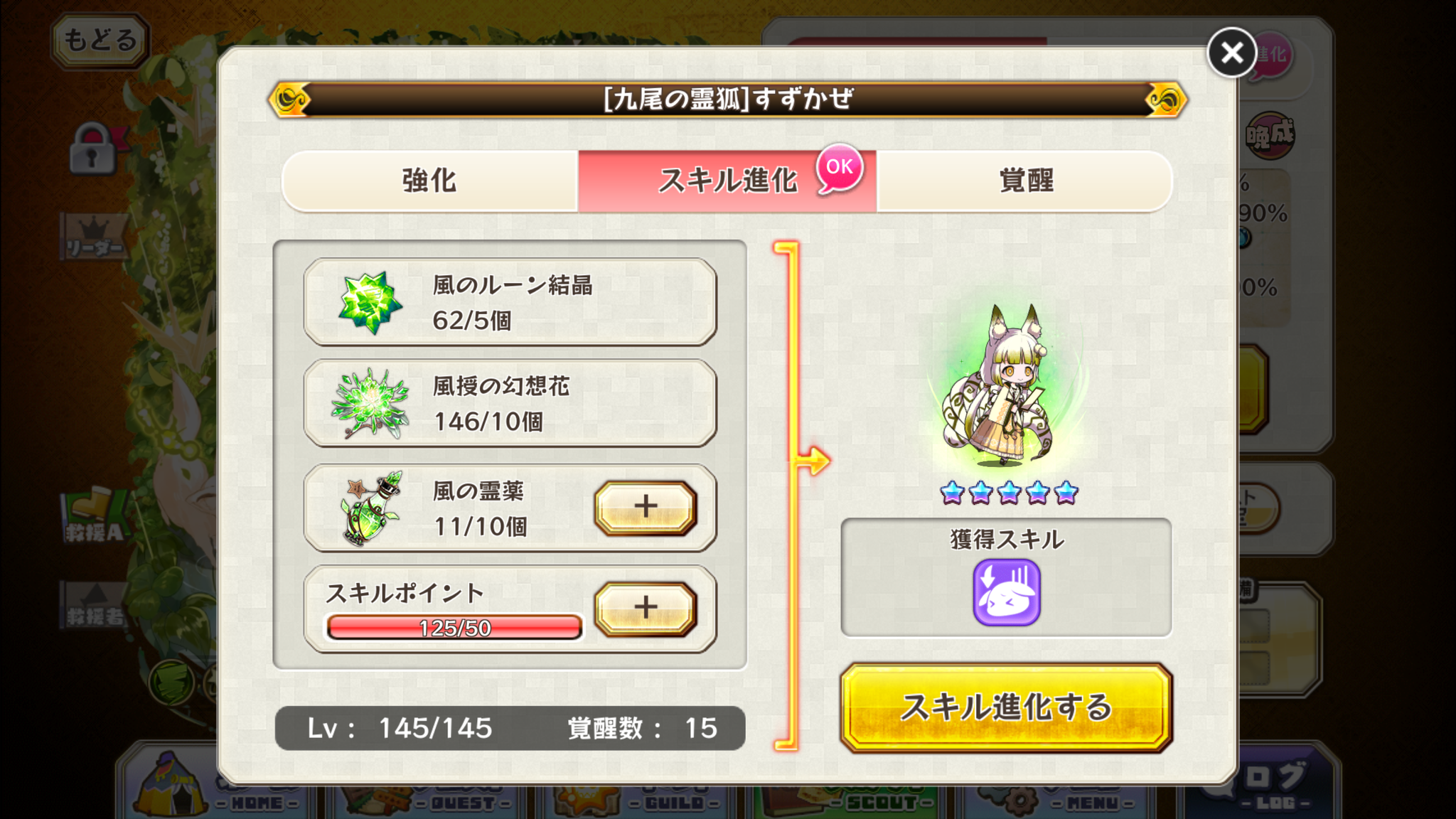The height and width of the screenshot is (819, 1456).
Task: Tap the five-star rarity indicator
Action: click(1009, 492)
